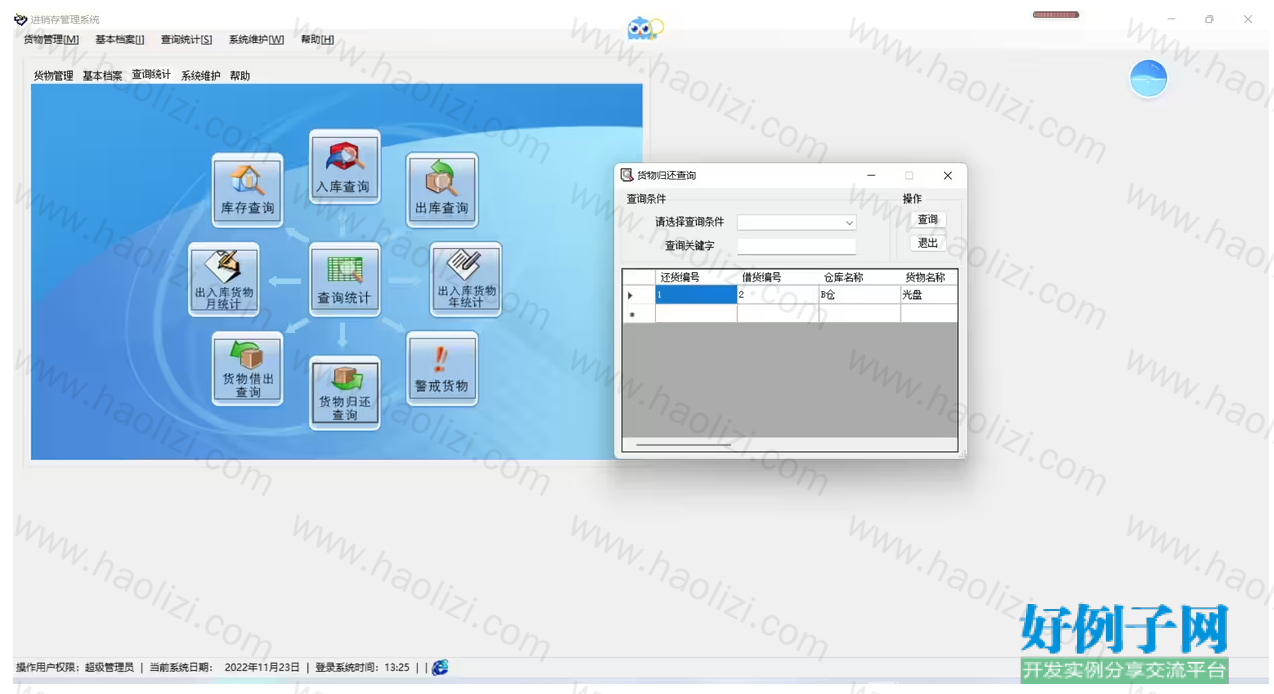The width and height of the screenshot is (1274, 694).
Task: Click the new row asterisk marker
Action: (639, 314)
